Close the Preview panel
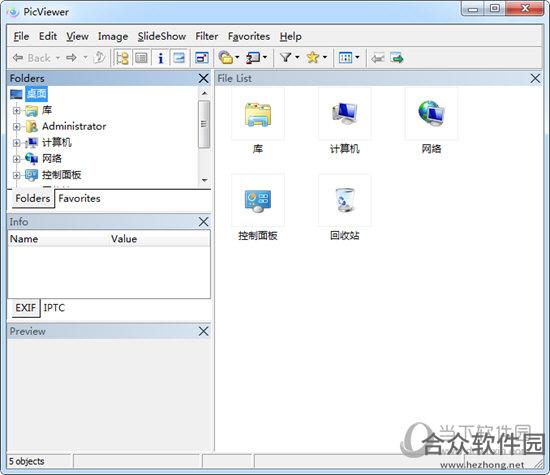 (203, 331)
